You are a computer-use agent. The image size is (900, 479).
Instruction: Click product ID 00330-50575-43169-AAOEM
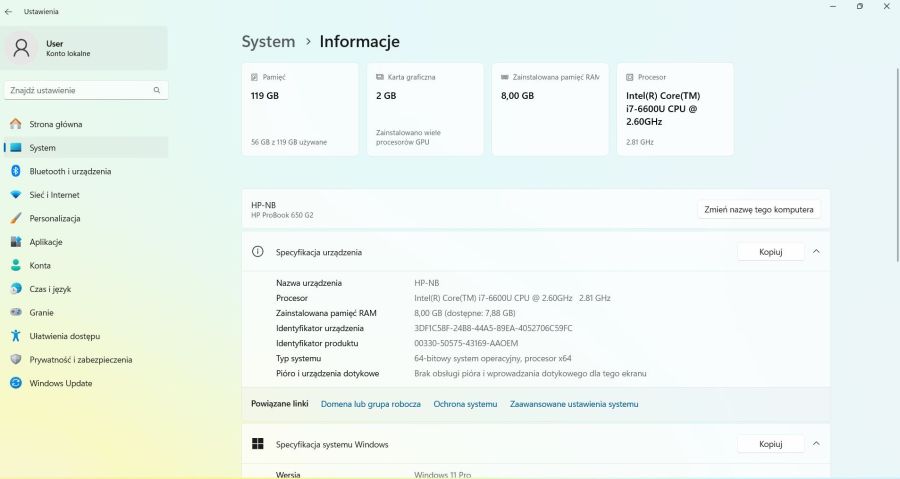pyautogui.click(x=466, y=343)
